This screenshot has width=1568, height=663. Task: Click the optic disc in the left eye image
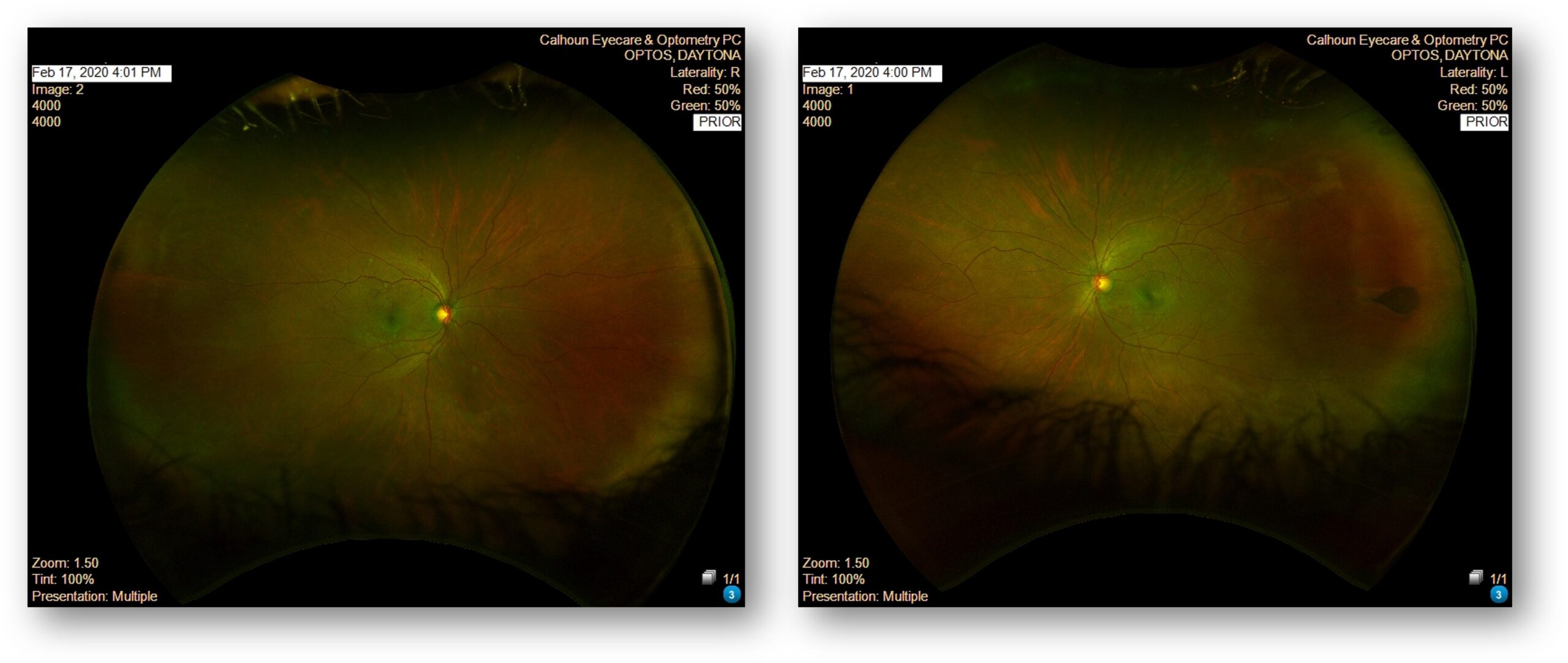[1101, 283]
